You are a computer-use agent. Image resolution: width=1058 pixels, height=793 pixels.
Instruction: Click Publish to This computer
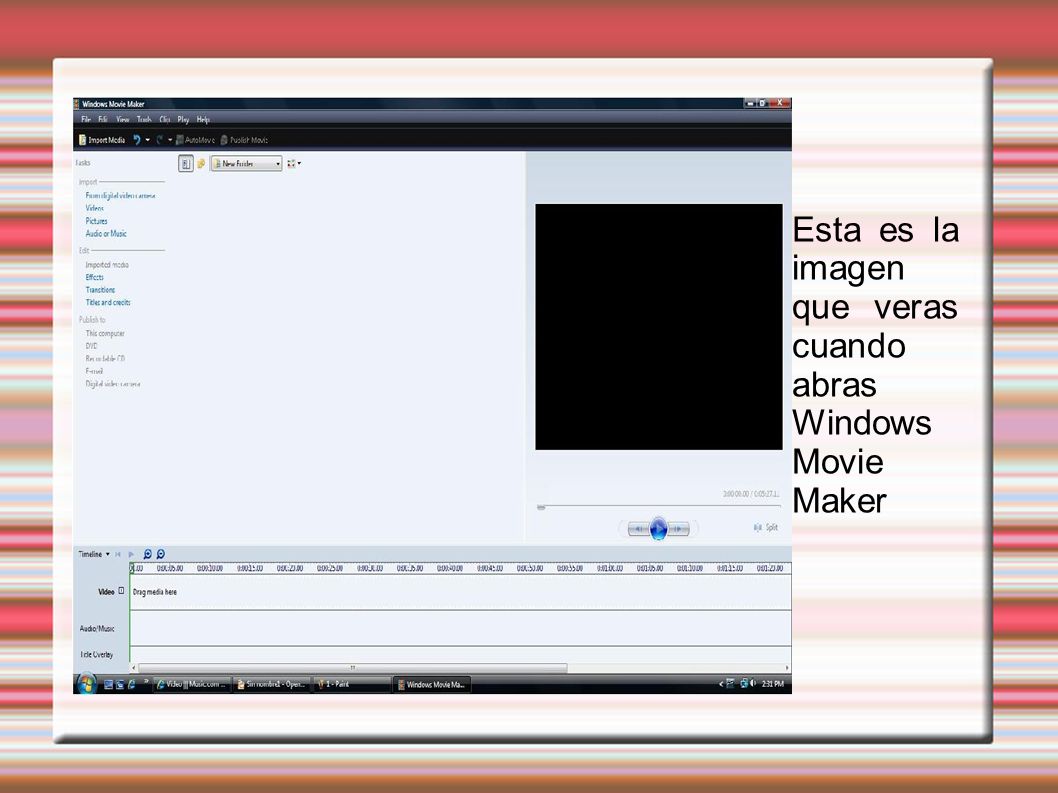(x=105, y=333)
